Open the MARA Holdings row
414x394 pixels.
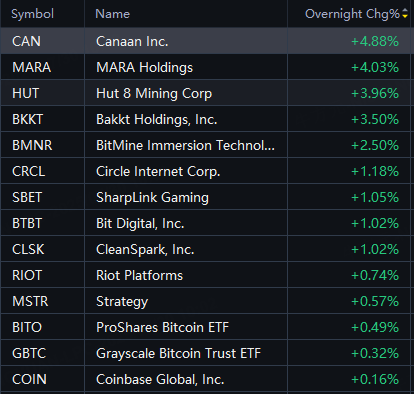[206, 67]
